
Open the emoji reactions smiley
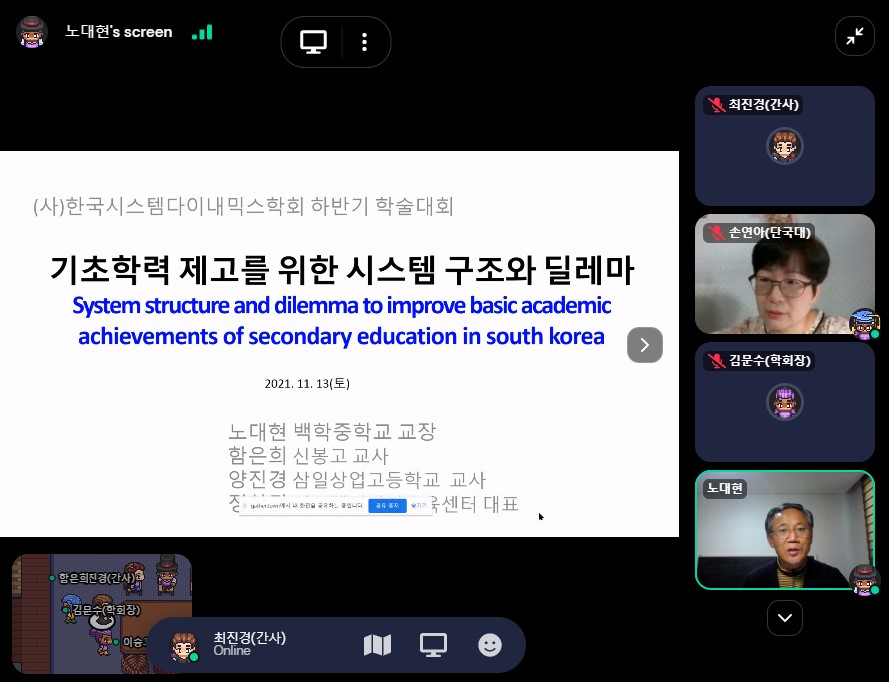click(490, 645)
